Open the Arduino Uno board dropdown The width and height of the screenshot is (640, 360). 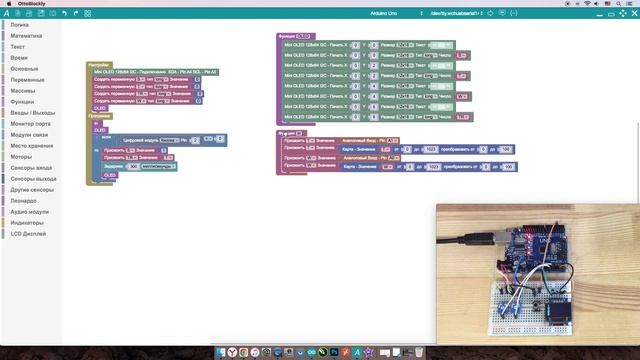click(x=396, y=13)
